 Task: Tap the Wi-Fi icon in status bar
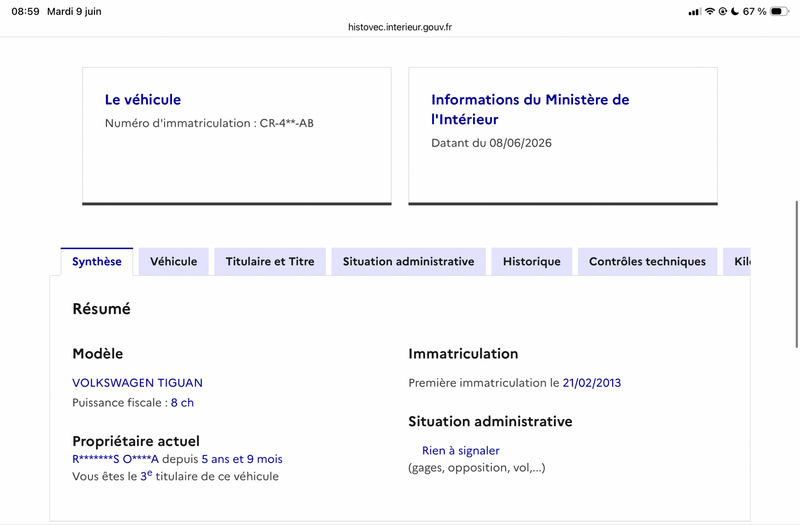click(710, 11)
